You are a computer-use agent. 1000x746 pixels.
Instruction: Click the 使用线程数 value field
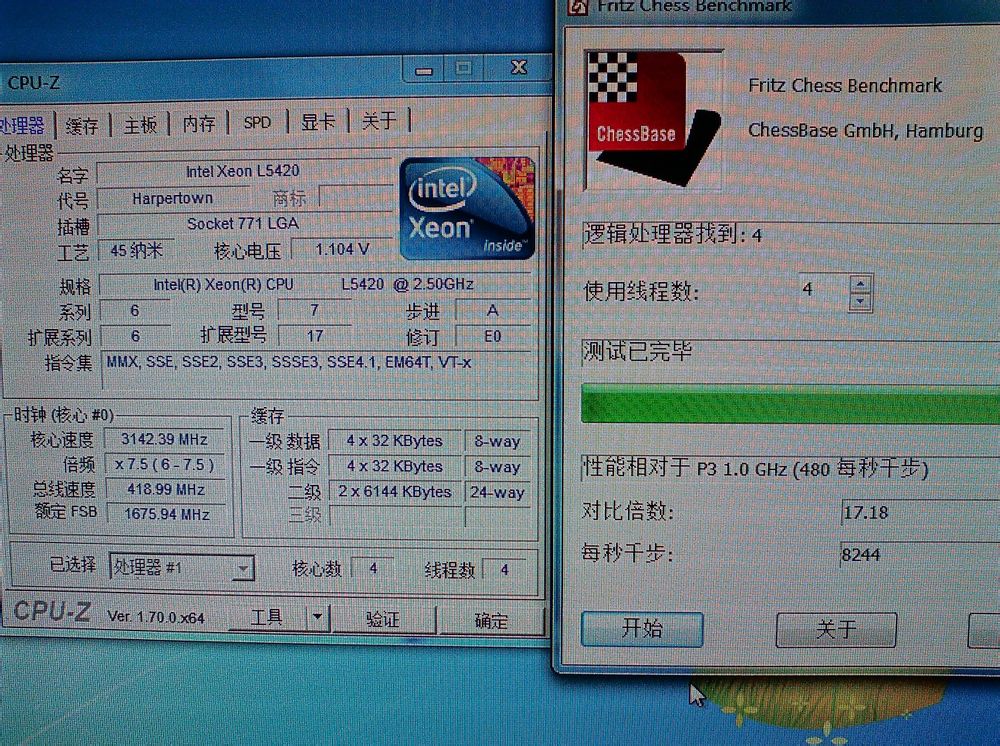824,291
